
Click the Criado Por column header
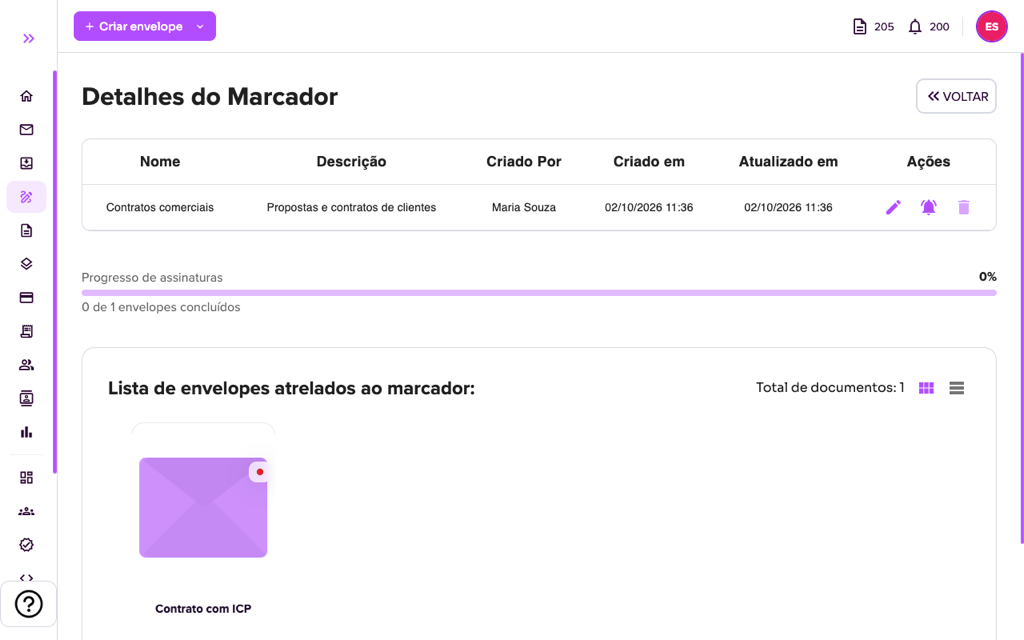(x=524, y=161)
